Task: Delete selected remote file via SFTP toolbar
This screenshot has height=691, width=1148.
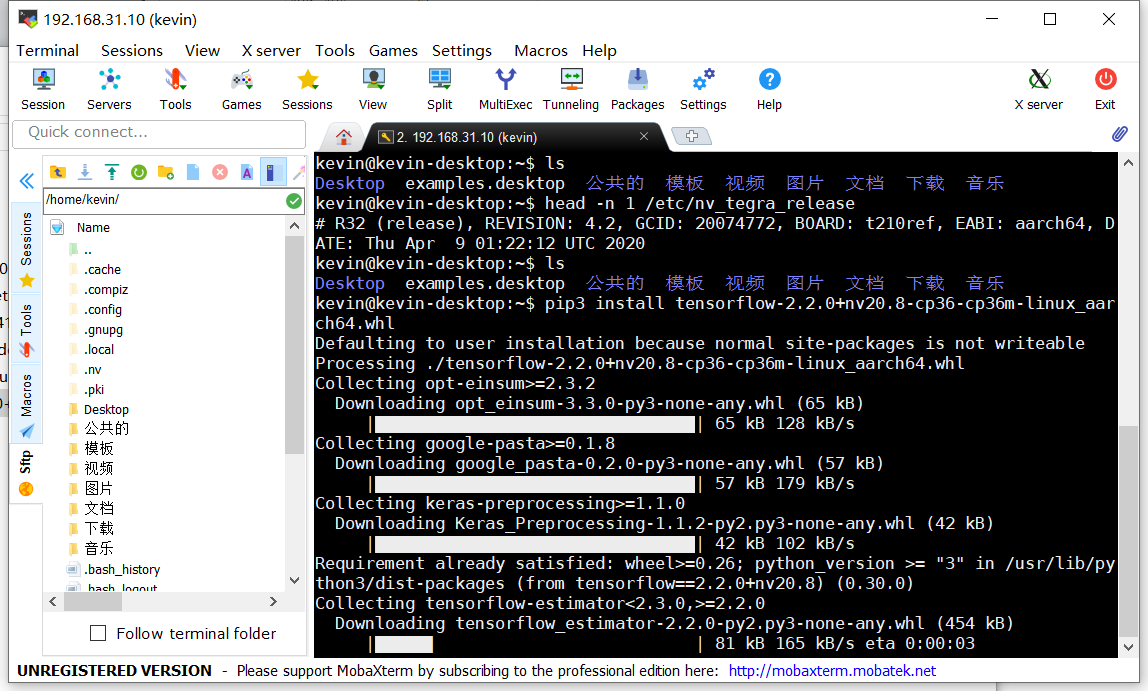Action: 220,173
